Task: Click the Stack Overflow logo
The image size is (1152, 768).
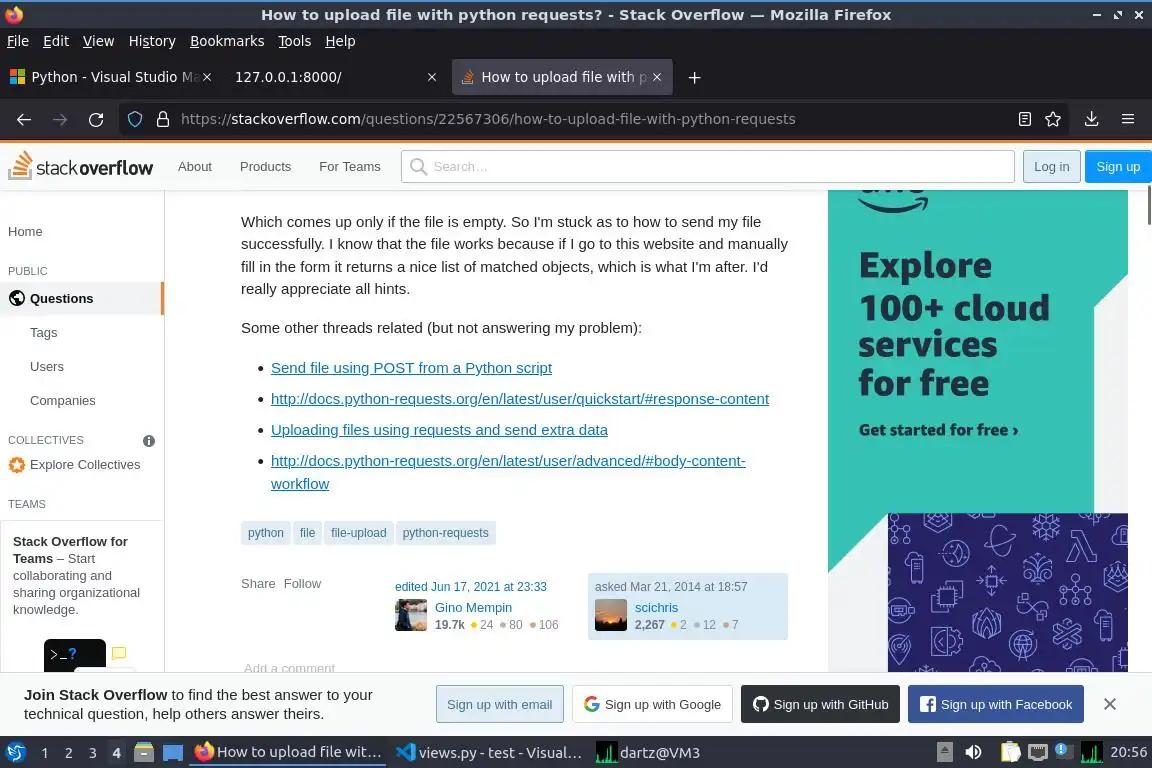Action: [81, 166]
